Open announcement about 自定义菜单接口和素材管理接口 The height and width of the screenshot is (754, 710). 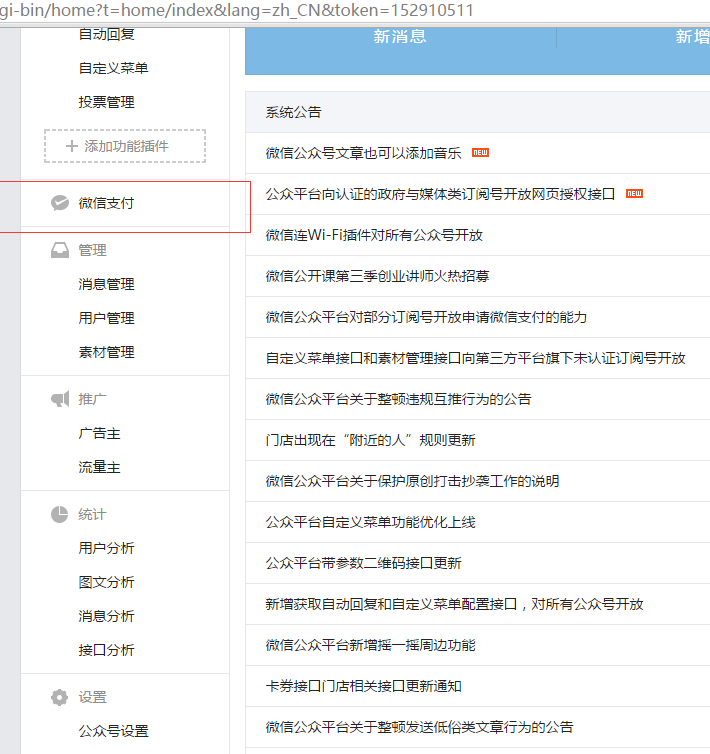[x=475, y=358]
